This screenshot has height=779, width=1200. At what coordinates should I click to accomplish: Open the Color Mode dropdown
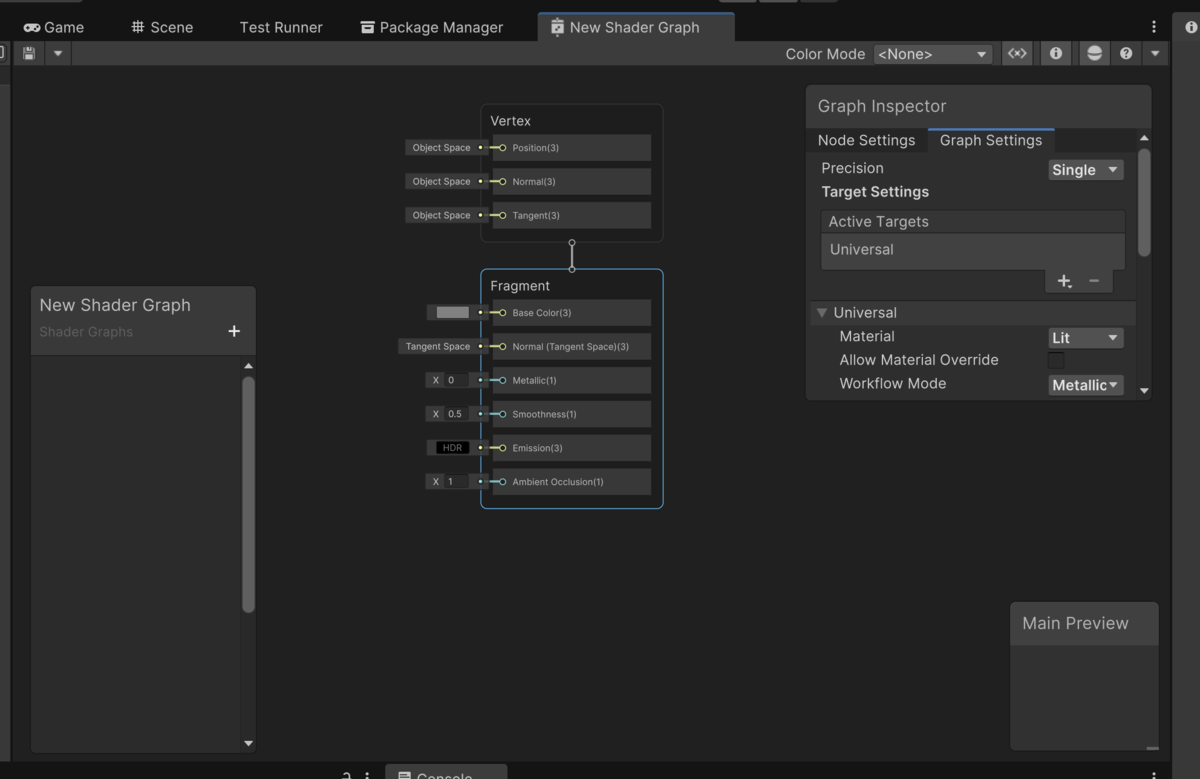(x=932, y=54)
